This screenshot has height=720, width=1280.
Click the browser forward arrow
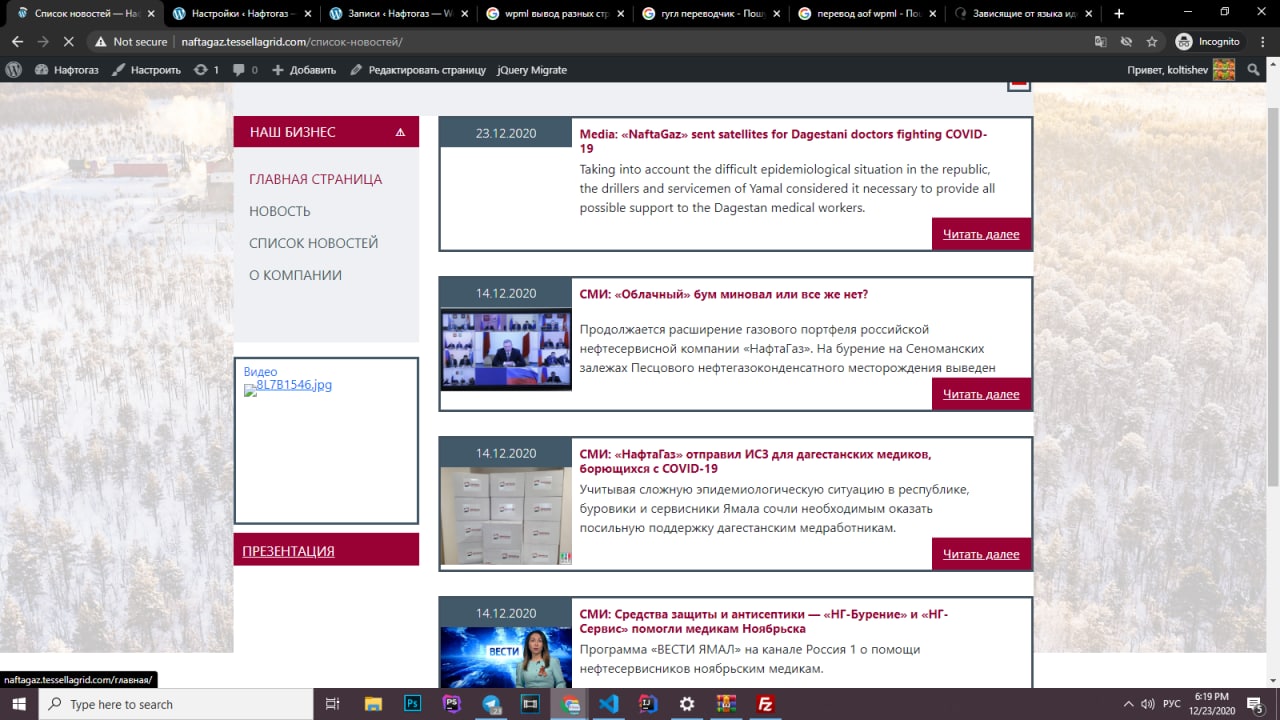[42, 42]
